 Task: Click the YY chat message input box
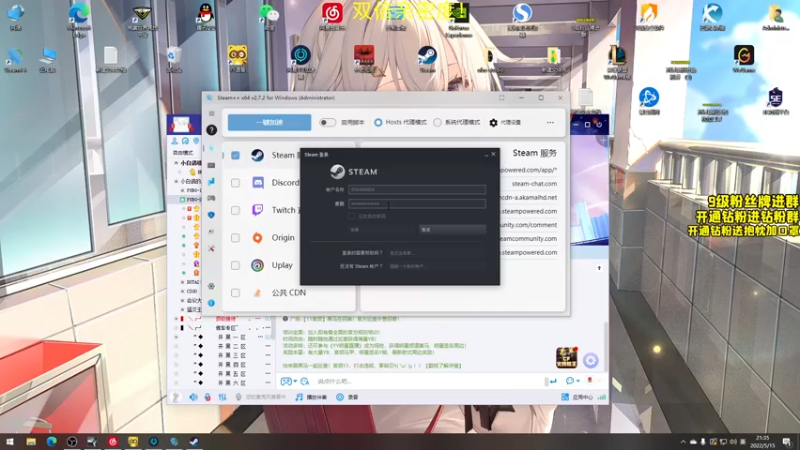pos(429,381)
